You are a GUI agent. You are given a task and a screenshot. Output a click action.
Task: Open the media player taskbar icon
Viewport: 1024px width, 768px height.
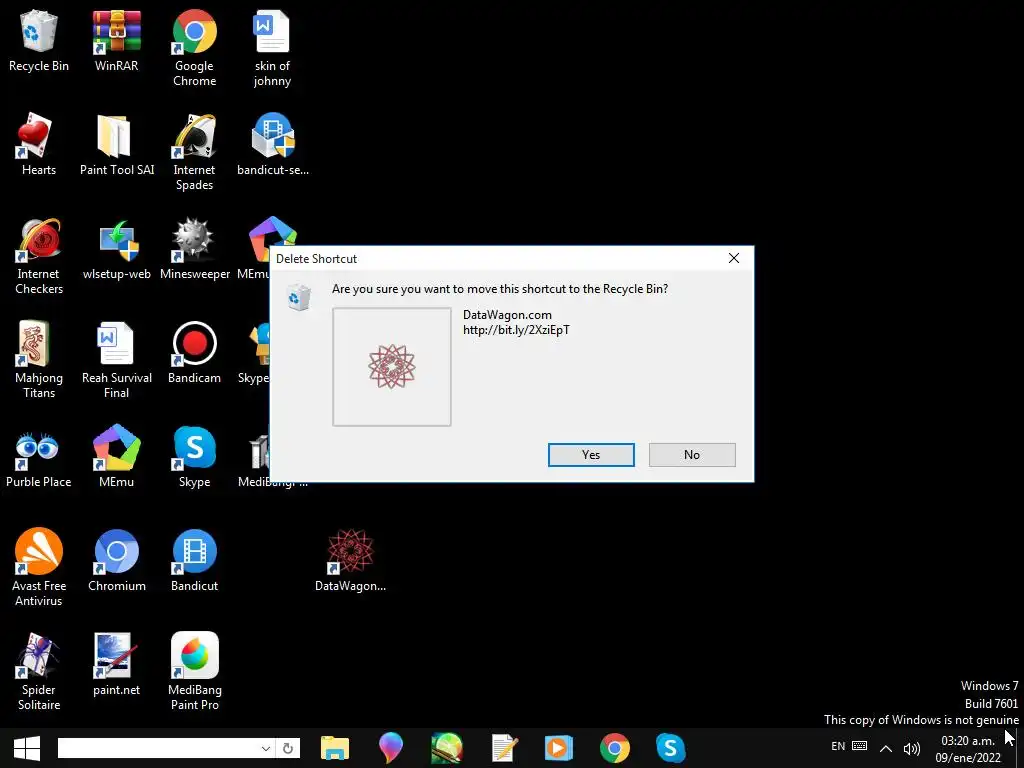pyautogui.click(x=559, y=748)
